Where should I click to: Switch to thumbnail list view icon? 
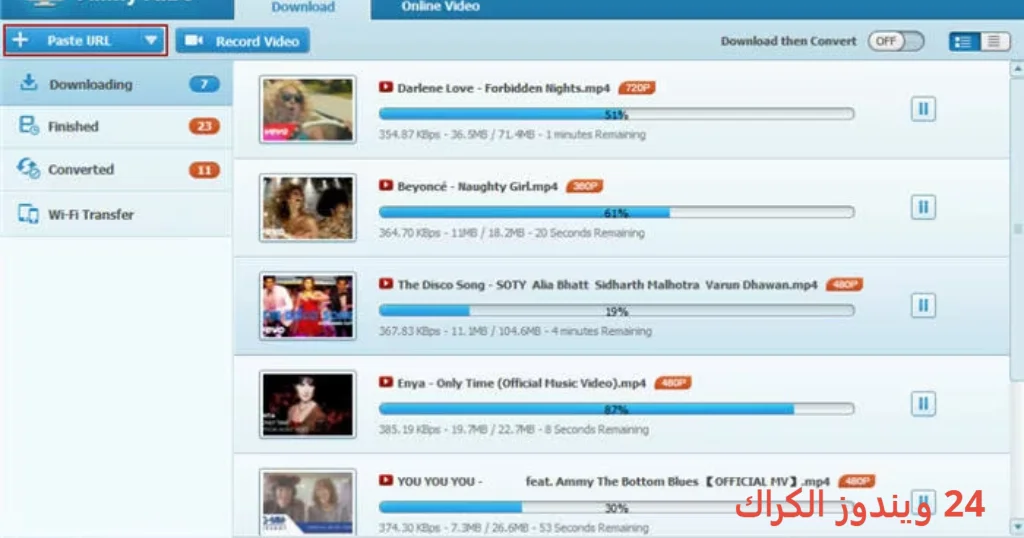963,42
